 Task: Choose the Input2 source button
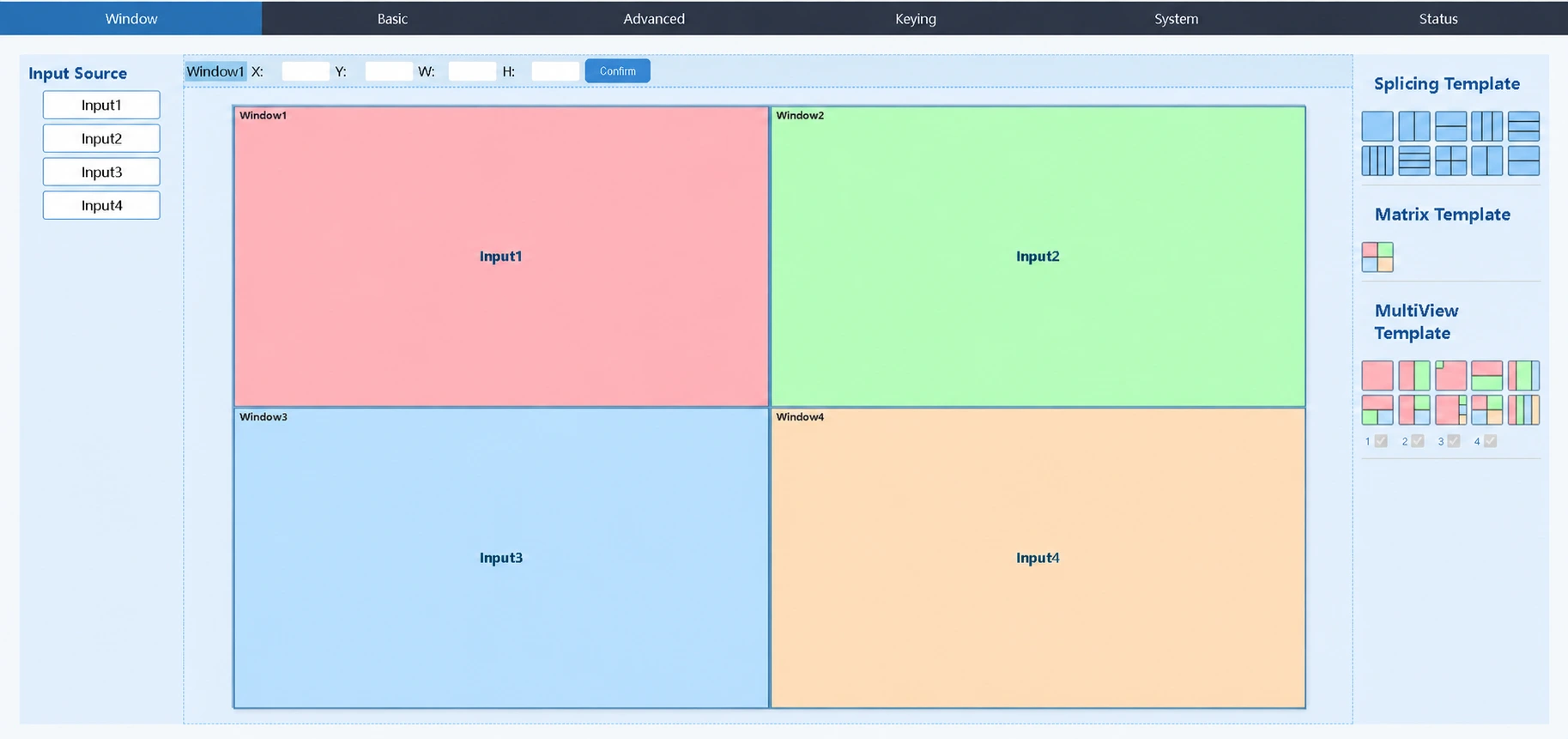[x=101, y=138]
